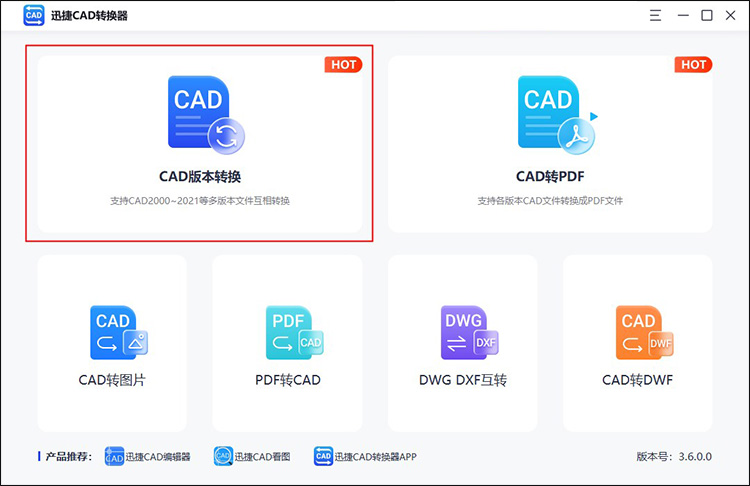This screenshot has height=486, width=750.
Task: Click the CAD转图片 icon
Action: click(119, 332)
